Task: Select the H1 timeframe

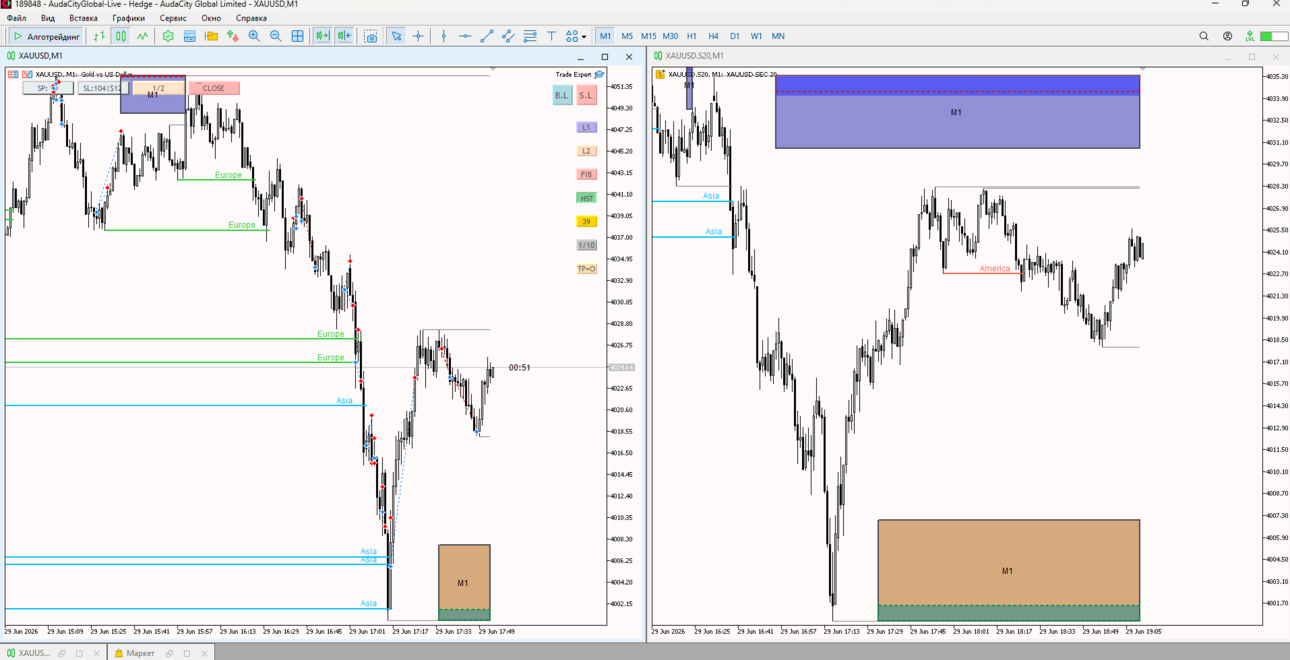Action: click(x=692, y=36)
